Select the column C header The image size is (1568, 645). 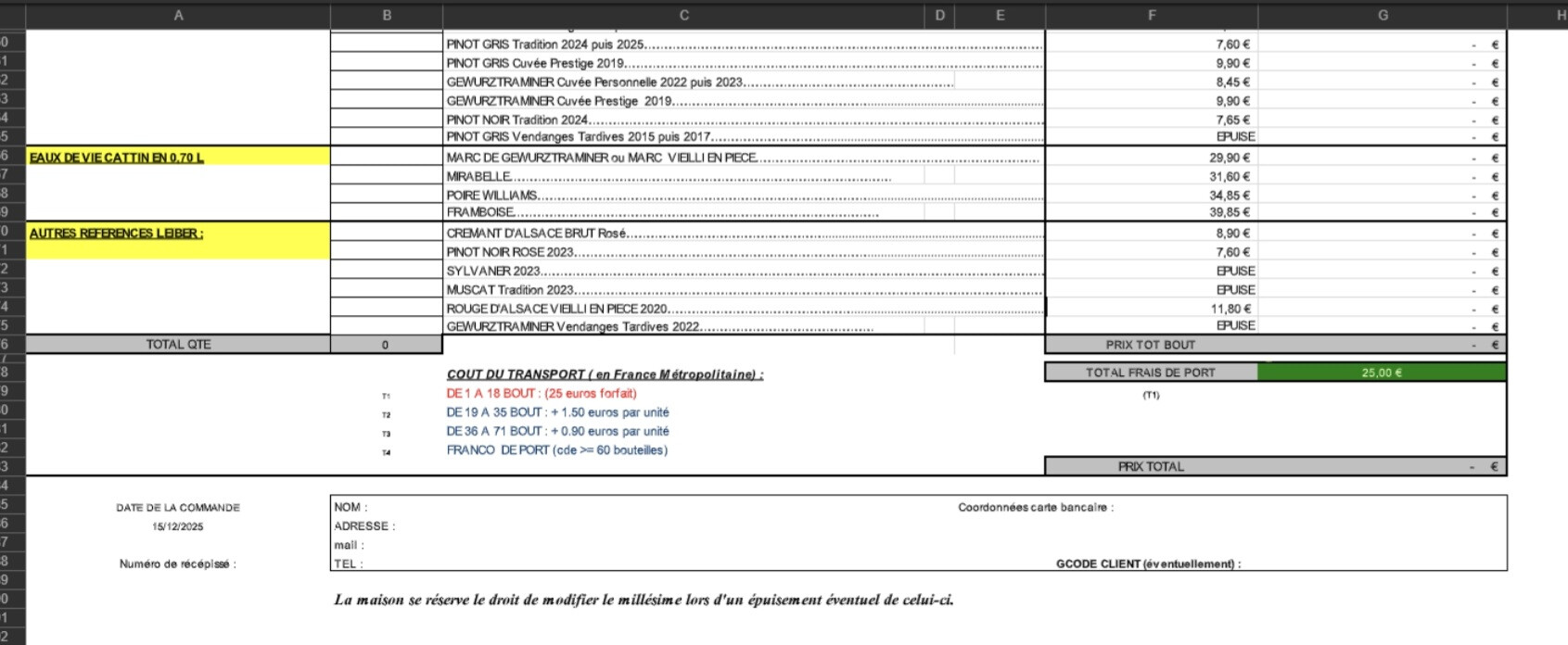(x=683, y=15)
